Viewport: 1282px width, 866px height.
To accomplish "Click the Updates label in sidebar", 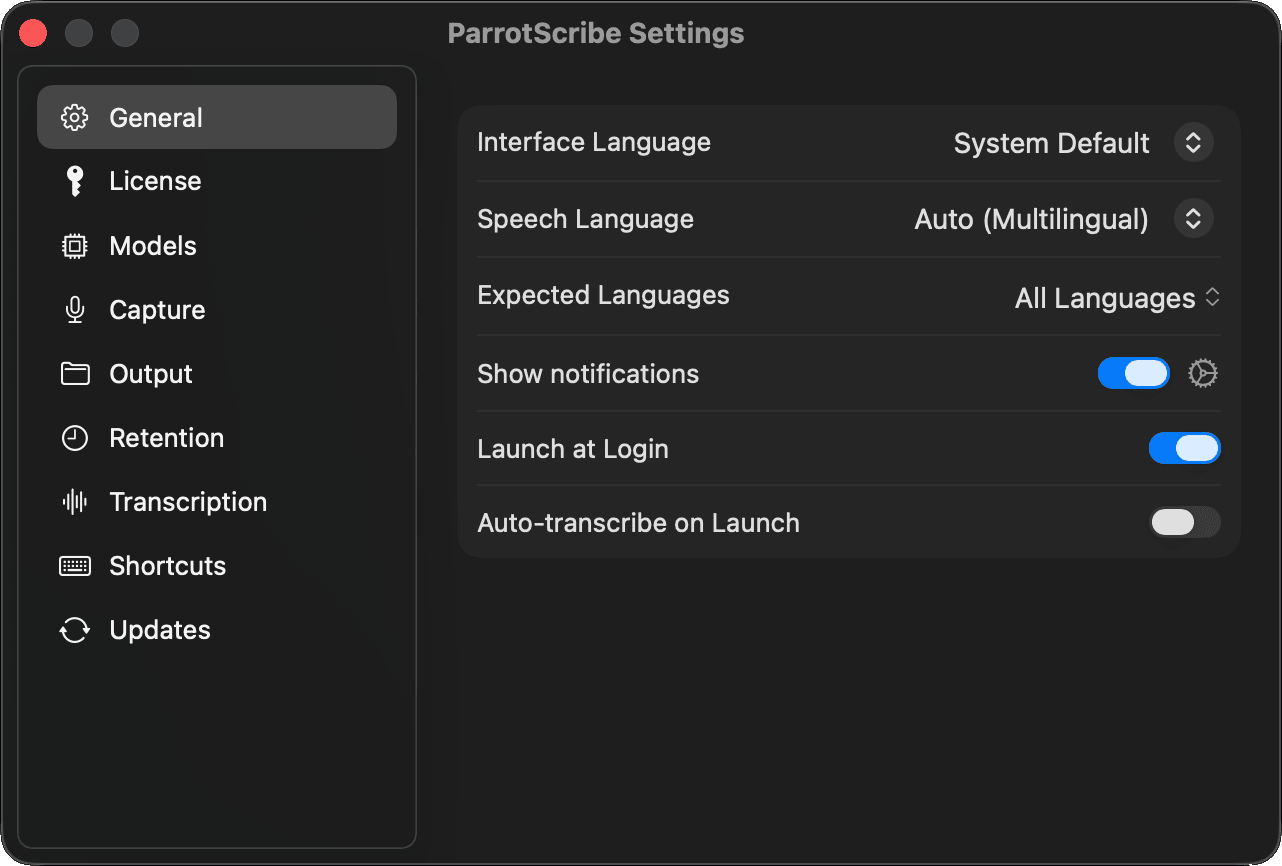I will [160, 630].
